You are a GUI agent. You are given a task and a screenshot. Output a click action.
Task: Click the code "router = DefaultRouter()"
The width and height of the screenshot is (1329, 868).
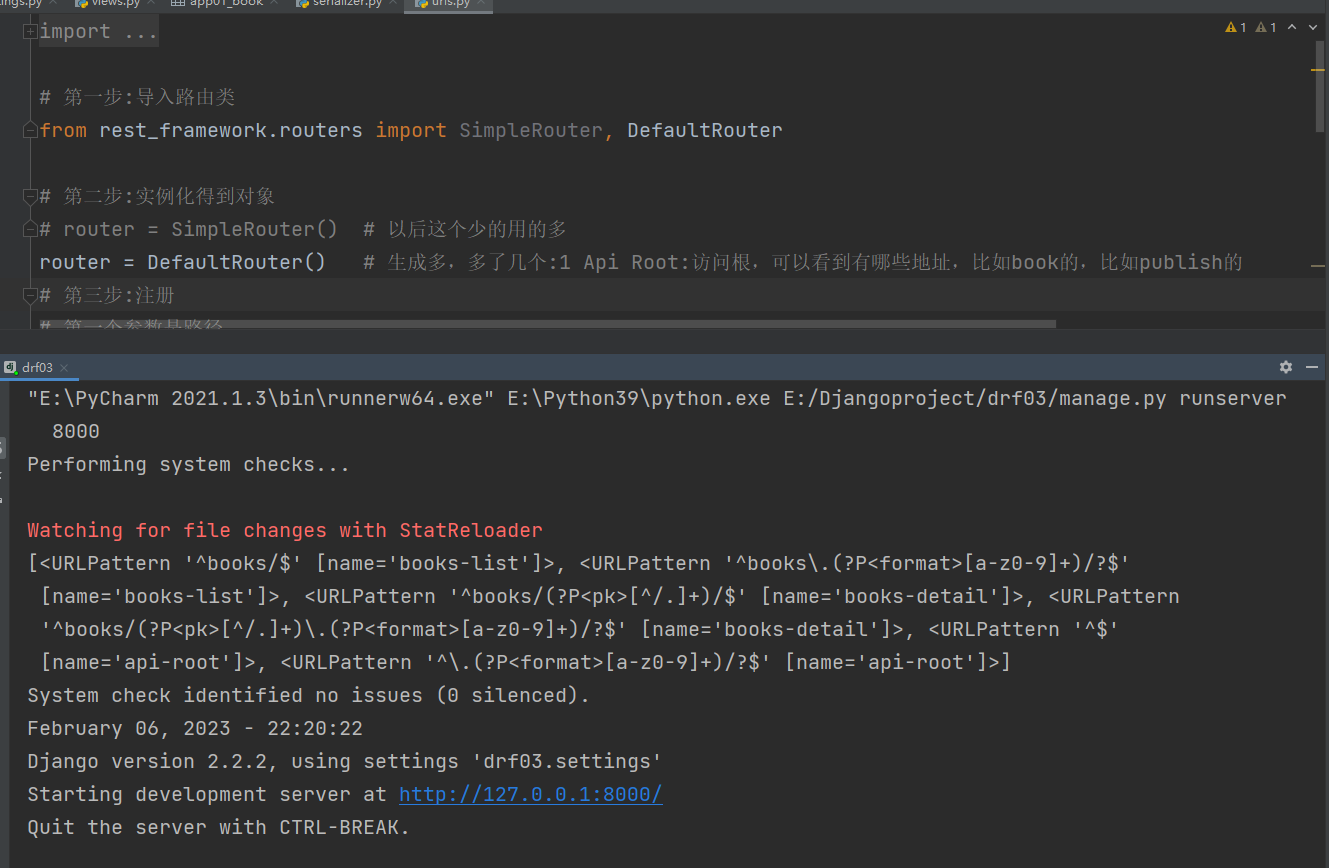[183, 263]
